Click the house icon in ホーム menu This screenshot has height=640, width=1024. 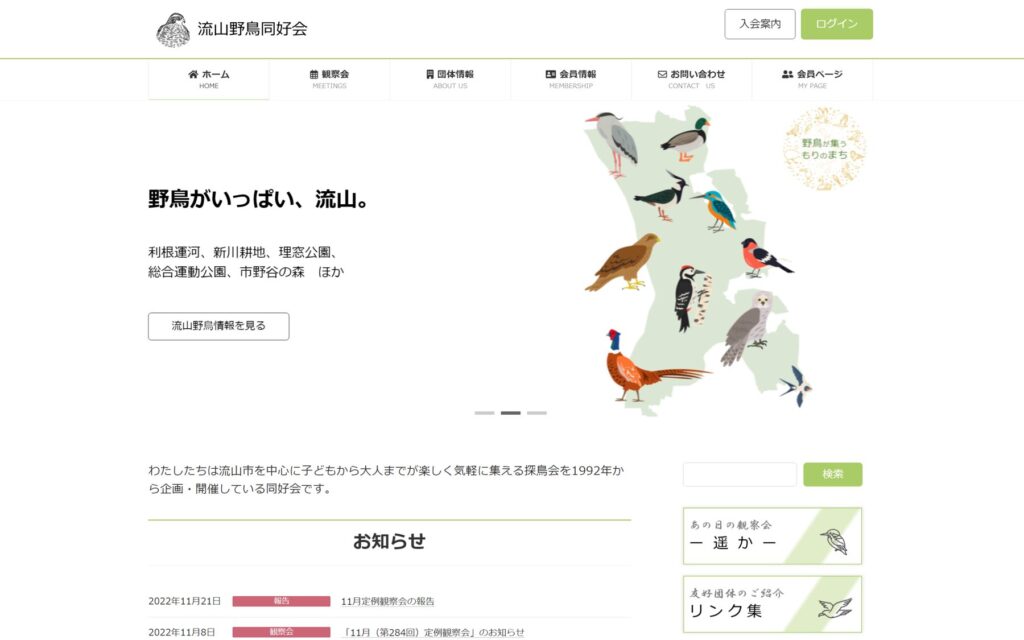pyautogui.click(x=193, y=74)
